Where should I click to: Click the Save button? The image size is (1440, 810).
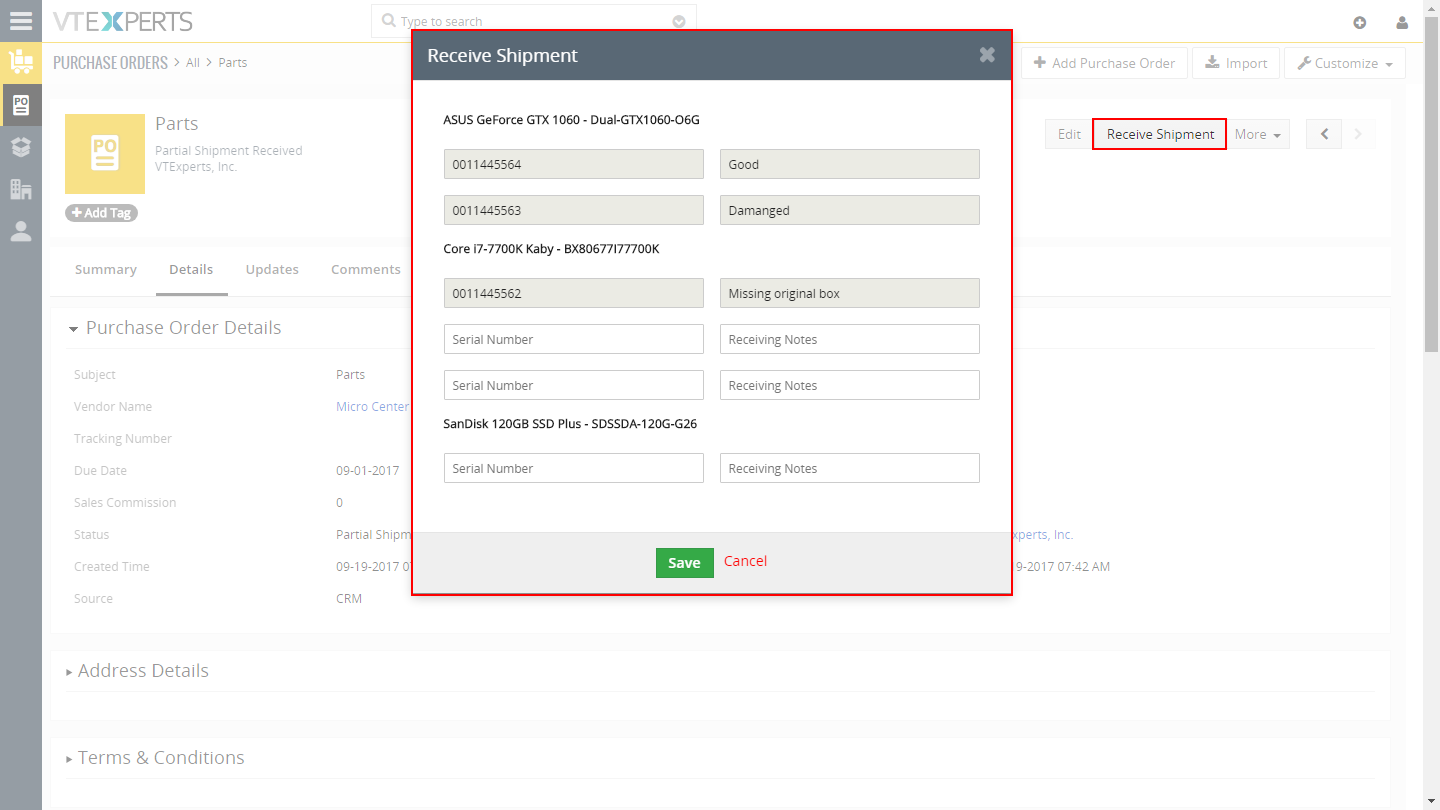[684, 563]
